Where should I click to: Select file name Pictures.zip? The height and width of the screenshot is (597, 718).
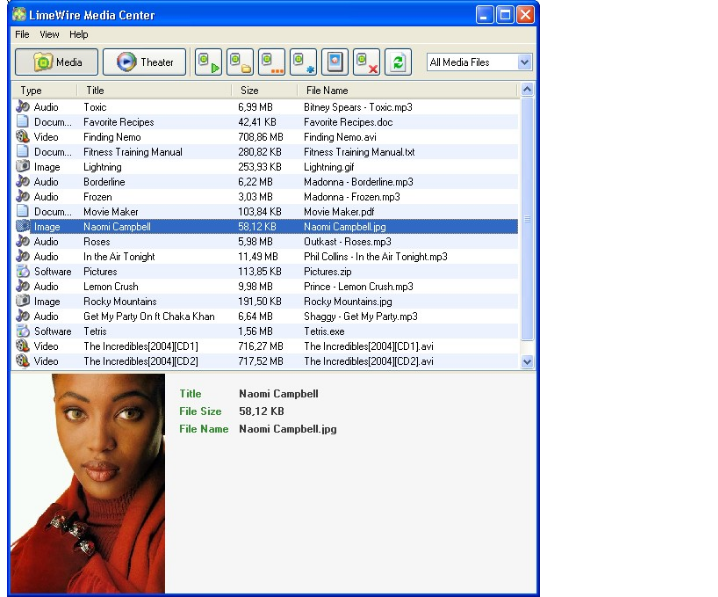click(x=327, y=271)
